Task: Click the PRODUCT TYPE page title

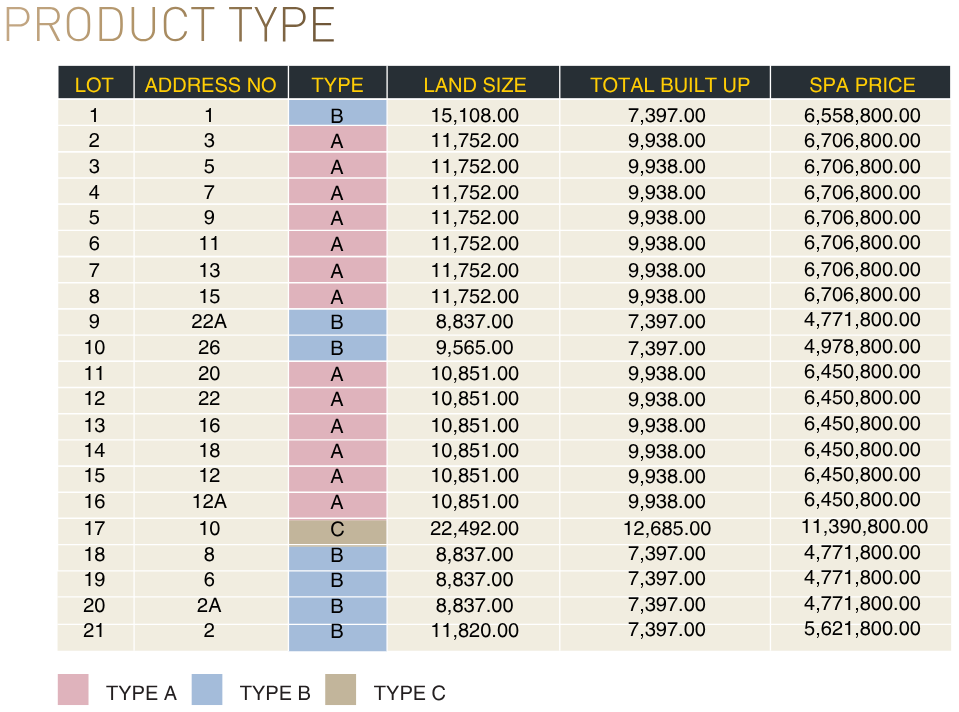Action: point(170,26)
